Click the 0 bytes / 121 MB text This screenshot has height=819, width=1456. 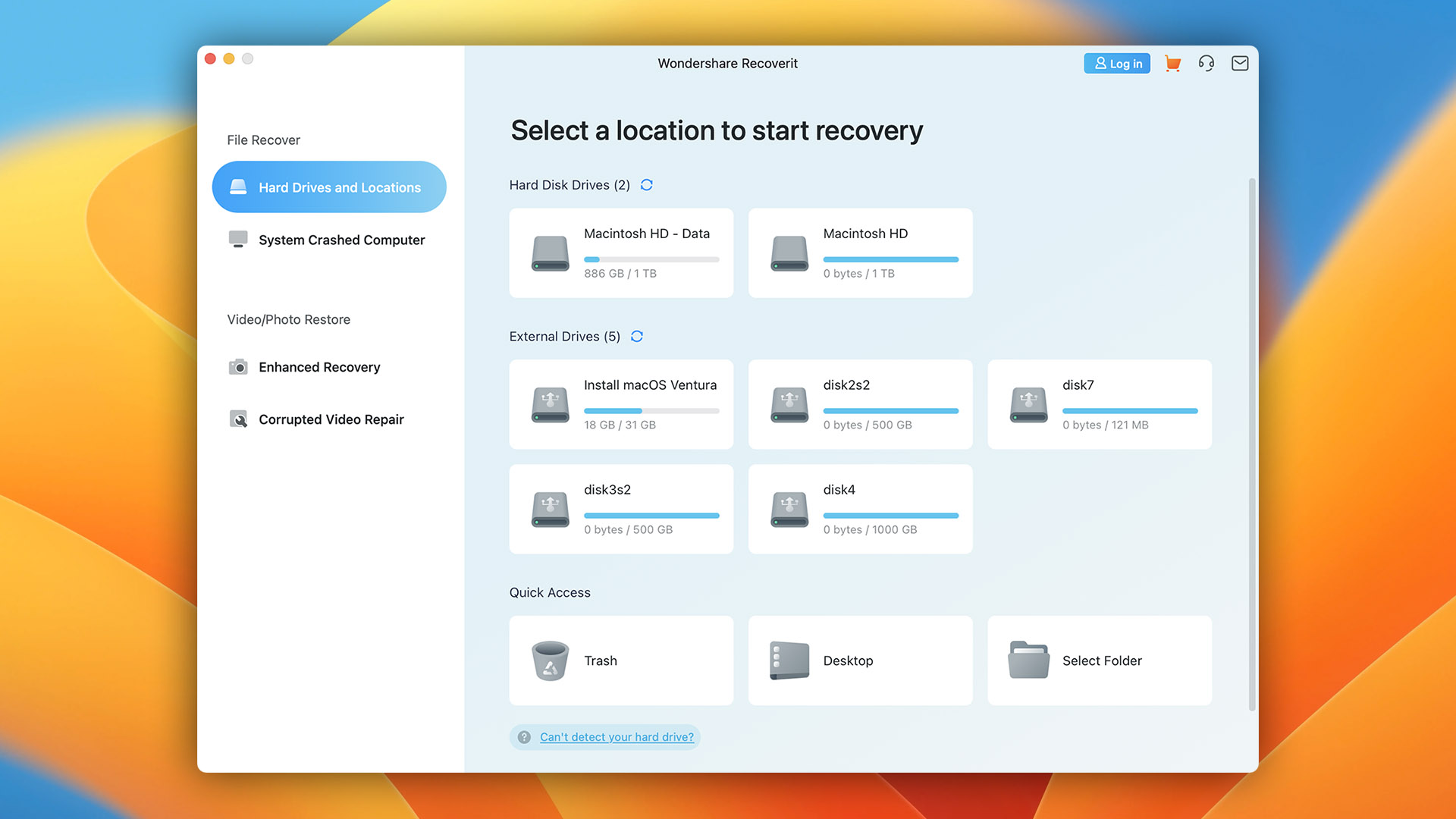tap(1105, 425)
